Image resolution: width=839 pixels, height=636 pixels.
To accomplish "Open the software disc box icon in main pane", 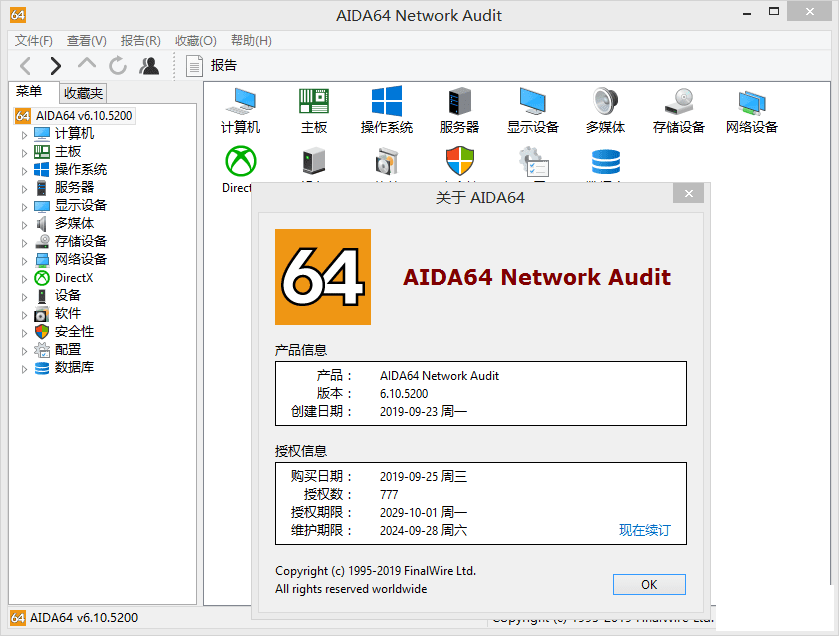I will point(387,162).
